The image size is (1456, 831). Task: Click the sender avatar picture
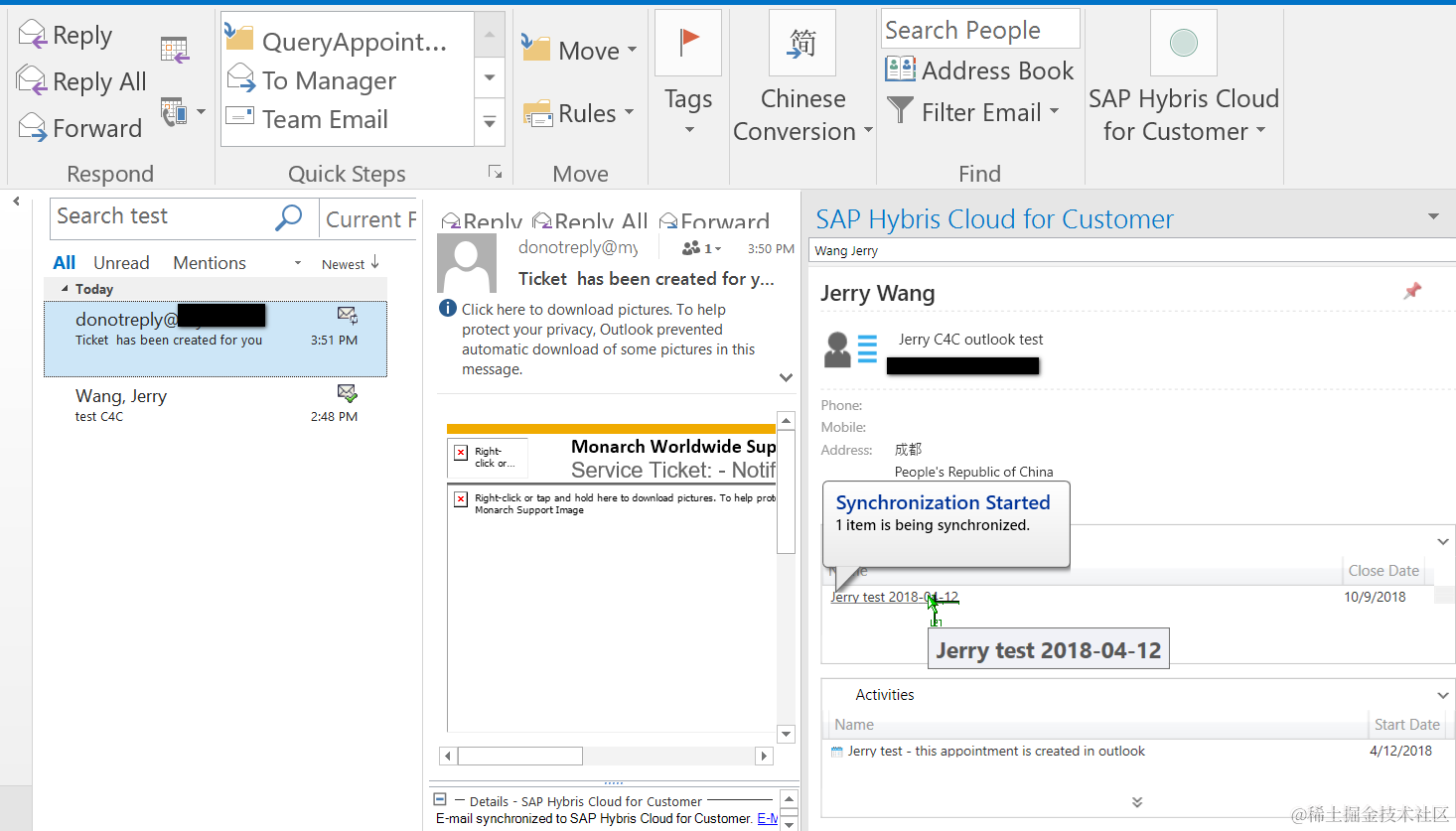(x=467, y=263)
